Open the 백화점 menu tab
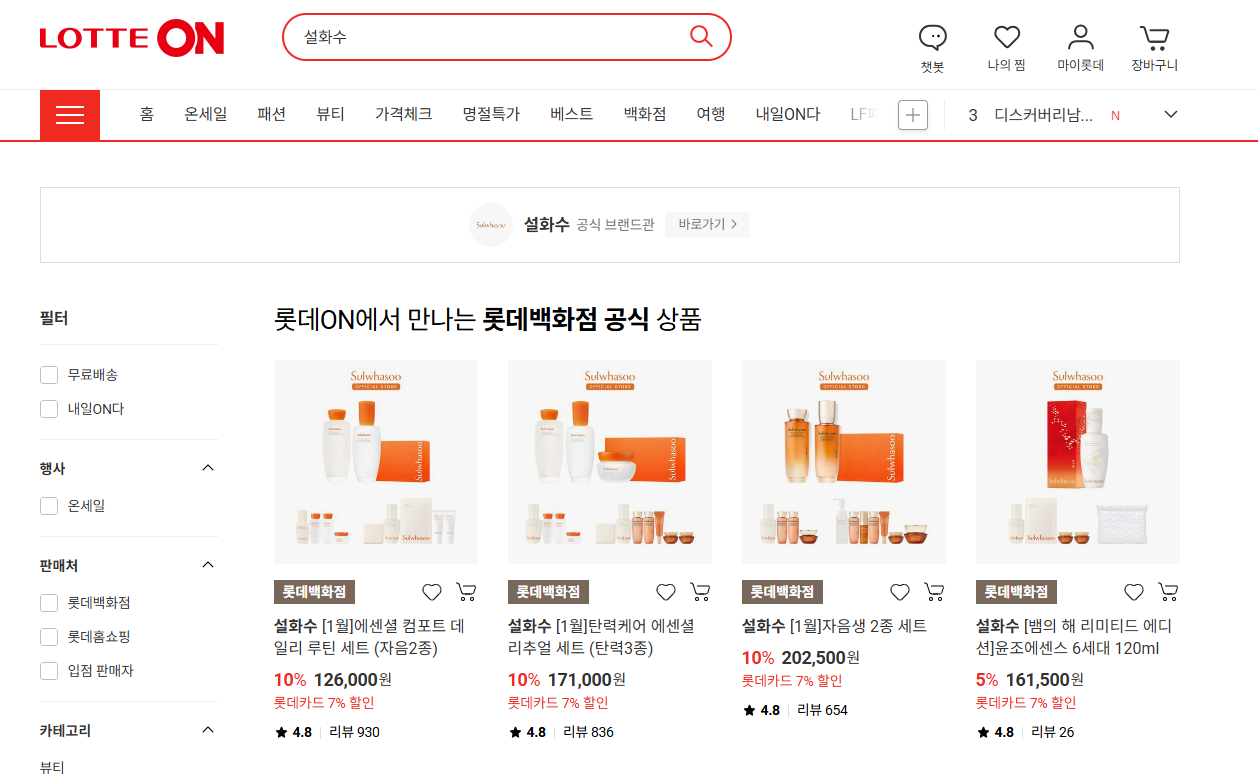The height and width of the screenshot is (774, 1258). [644, 114]
